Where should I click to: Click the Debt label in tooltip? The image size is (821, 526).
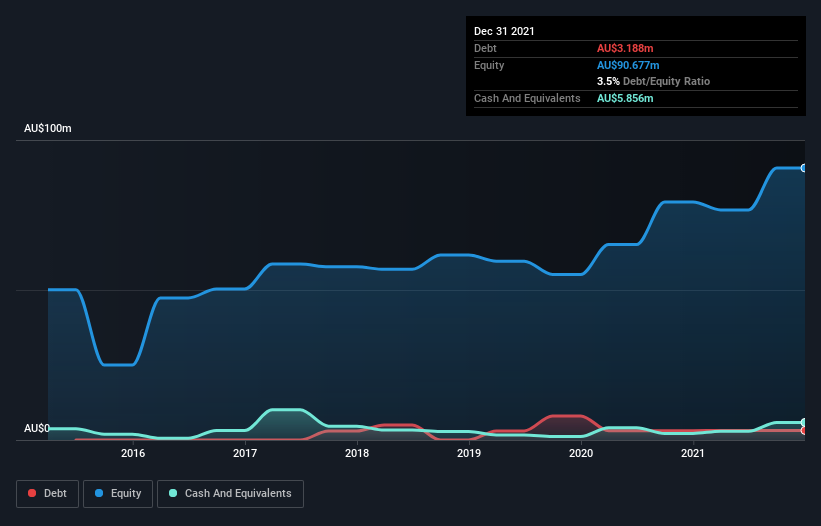tap(485, 48)
